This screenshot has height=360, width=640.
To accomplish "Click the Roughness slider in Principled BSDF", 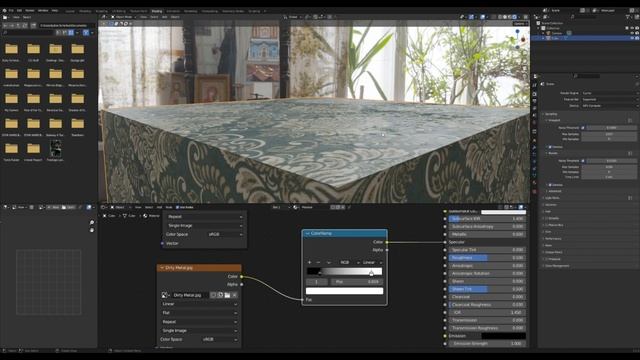I will 487,258.
